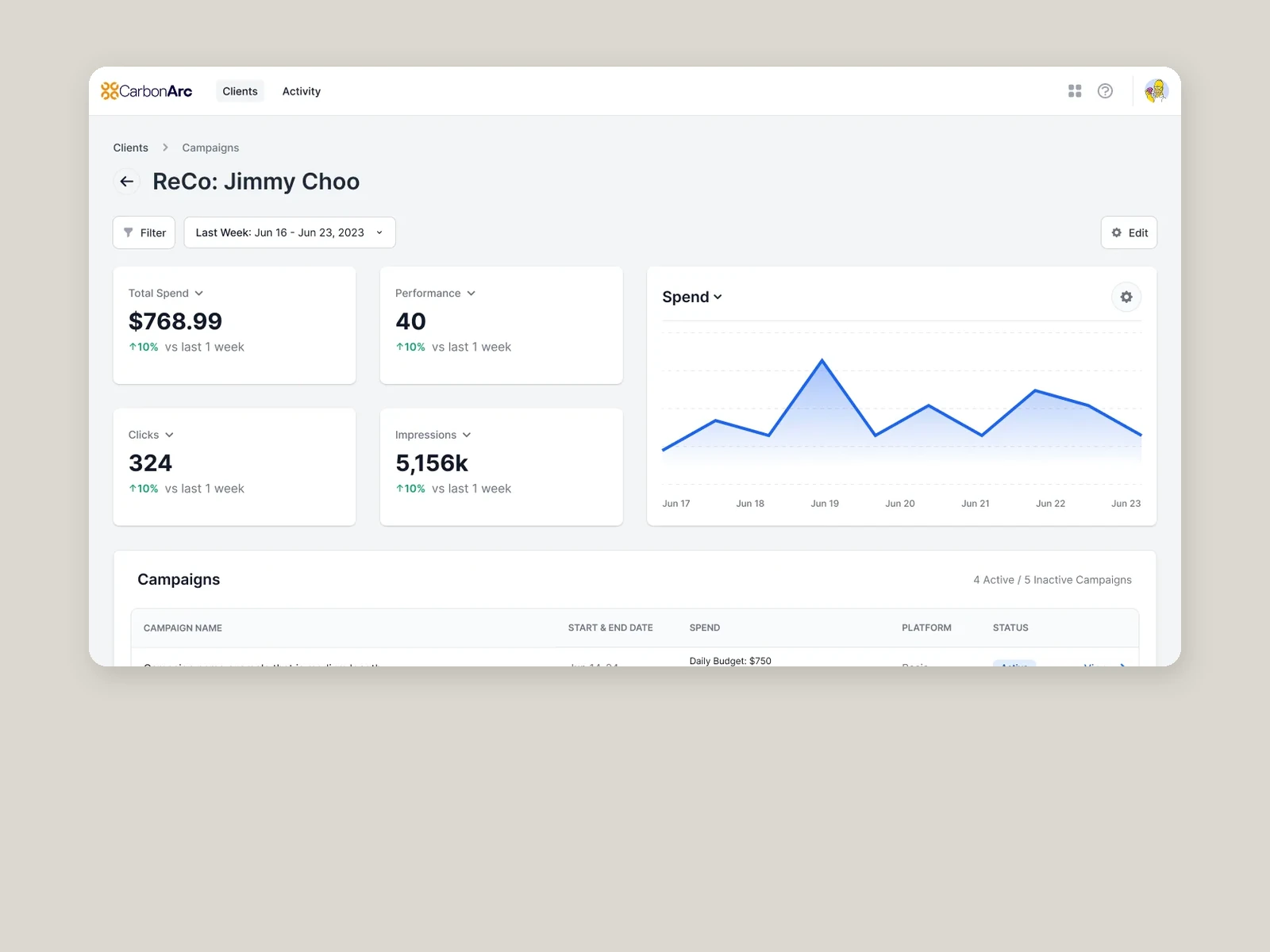Screen dimensions: 1270x952
Task: Click the CarbonArc logo
Action: click(147, 91)
